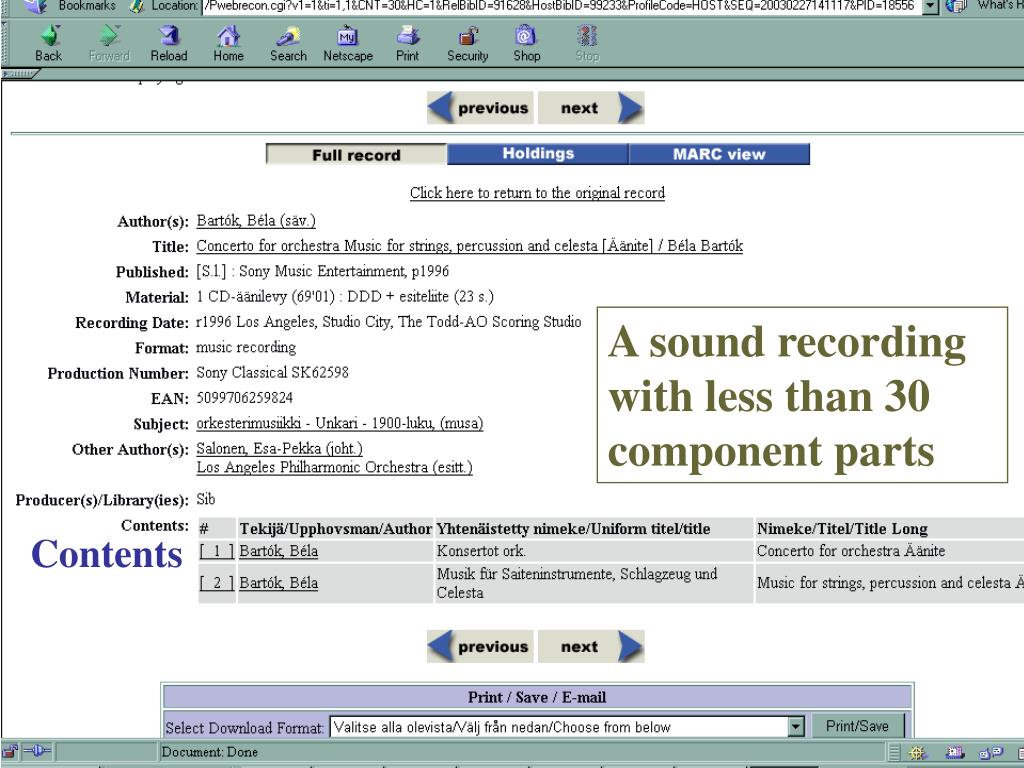Image resolution: width=1024 pixels, height=768 pixels.
Task: Click the status bar lock security icon
Action: (10, 752)
